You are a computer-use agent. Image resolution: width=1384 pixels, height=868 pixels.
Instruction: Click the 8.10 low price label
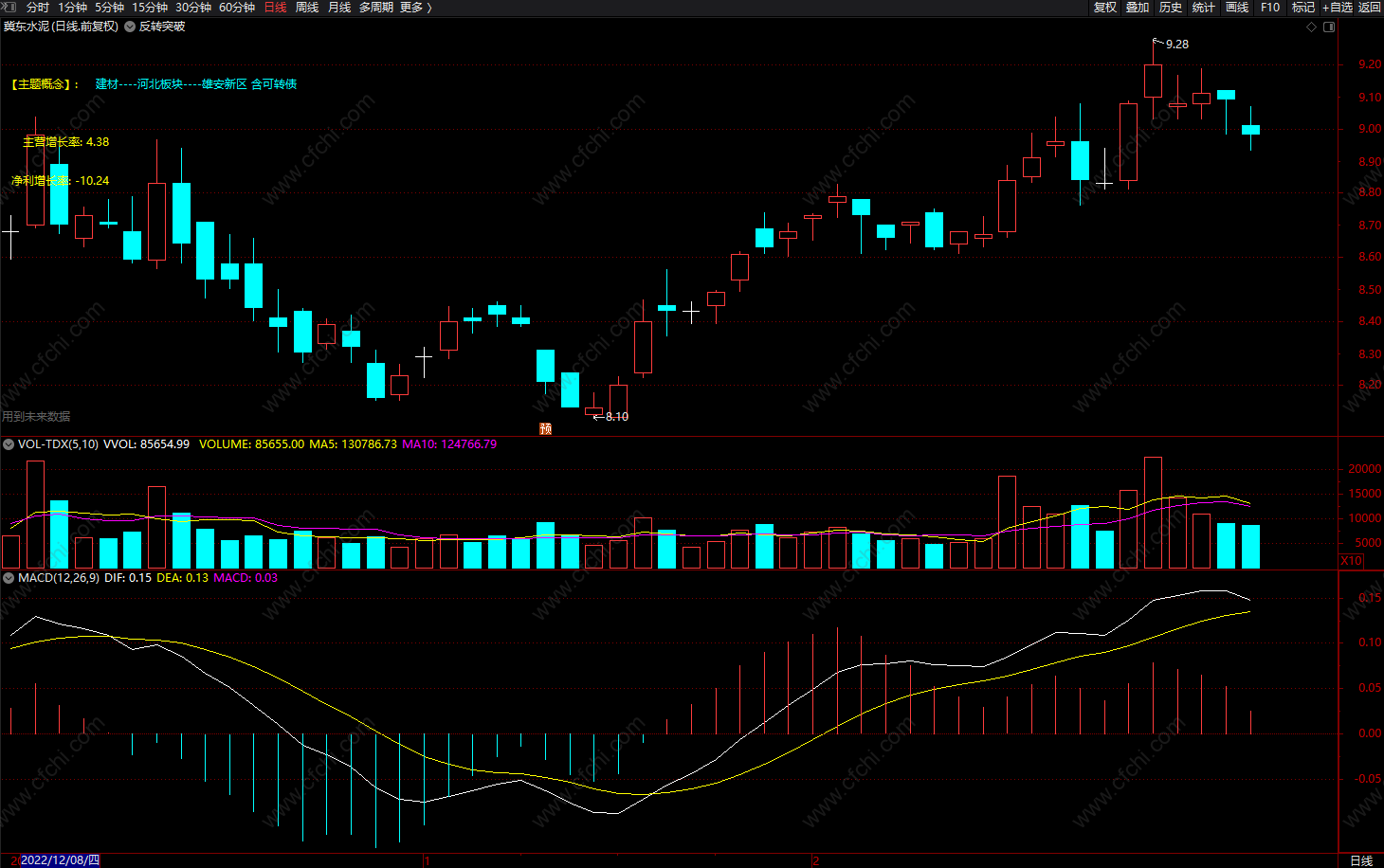pos(617,417)
